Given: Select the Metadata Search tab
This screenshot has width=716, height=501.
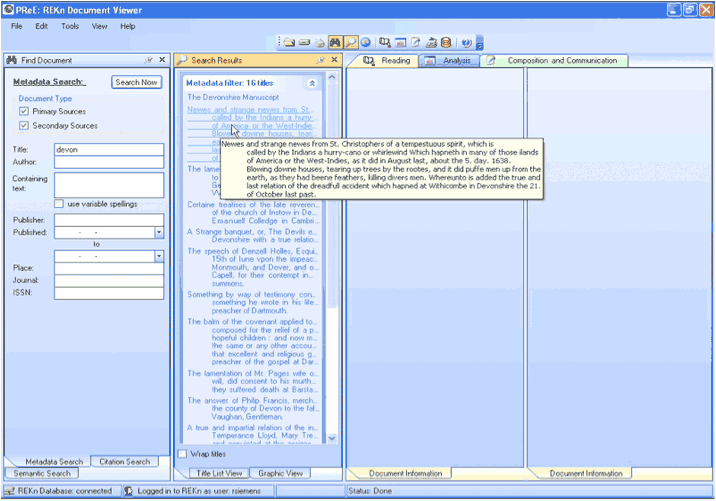Looking at the screenshot, I should pos(54,462).
